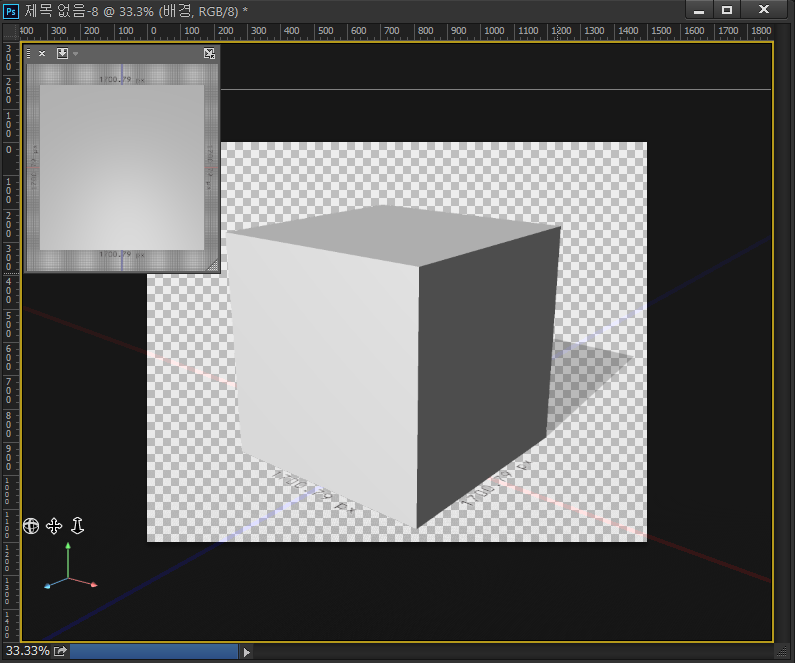This screenshot has height=663, width=795.
Task: Select the Dolly 3D camera icon
Action: 77,526
